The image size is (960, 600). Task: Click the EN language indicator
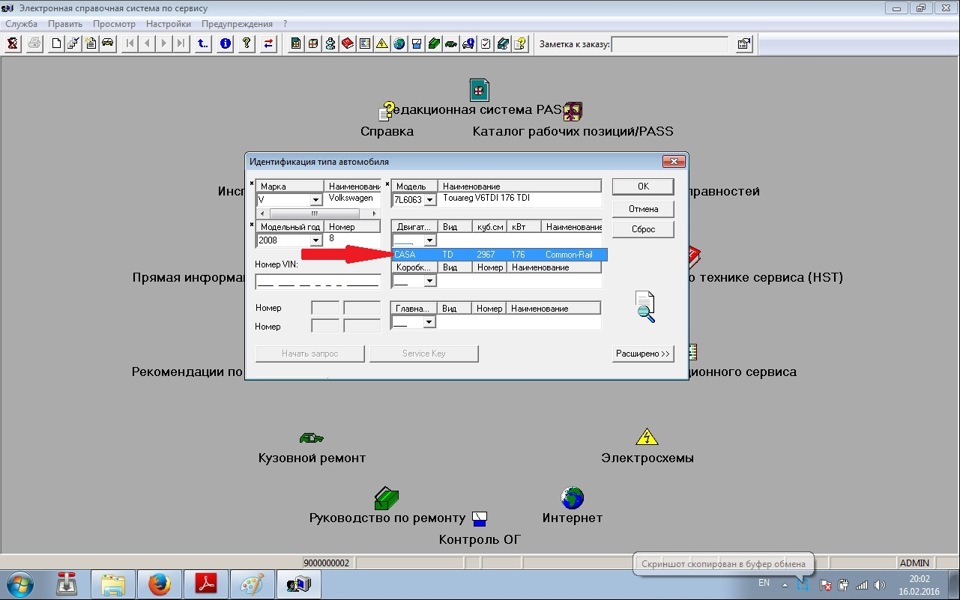(x=763, y=583)
